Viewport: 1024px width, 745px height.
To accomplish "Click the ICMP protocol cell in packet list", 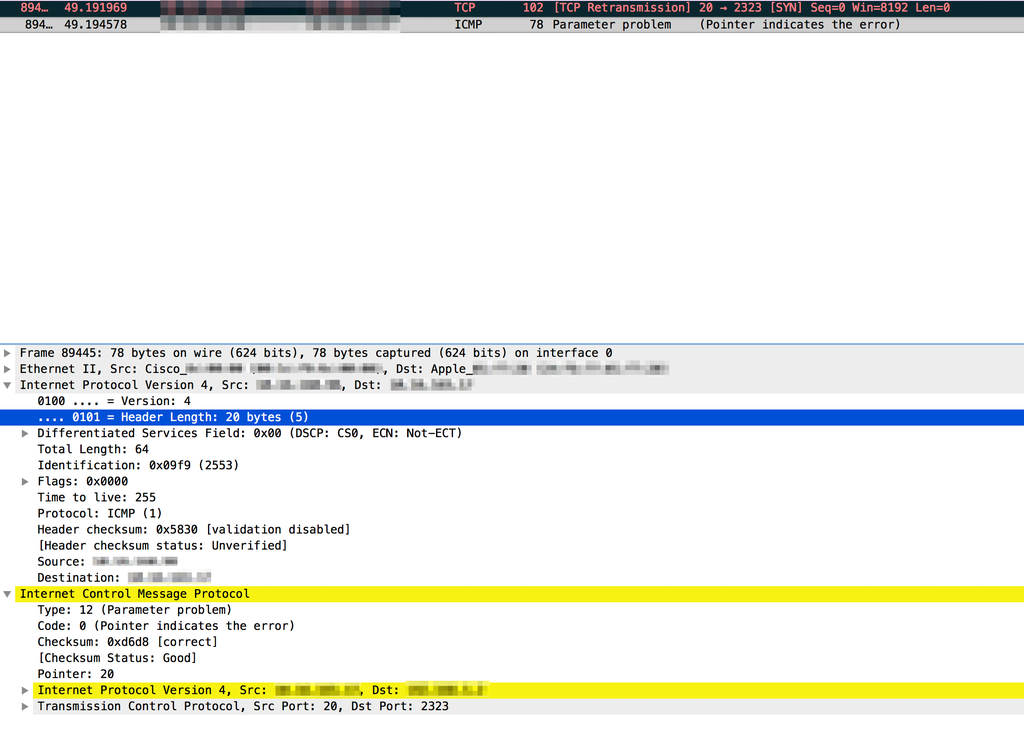I will coord(468,24).
